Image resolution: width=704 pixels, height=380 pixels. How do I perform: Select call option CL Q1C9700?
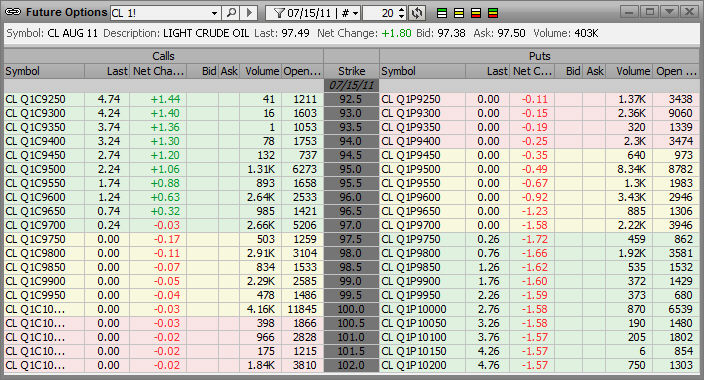tap(35, 225)
